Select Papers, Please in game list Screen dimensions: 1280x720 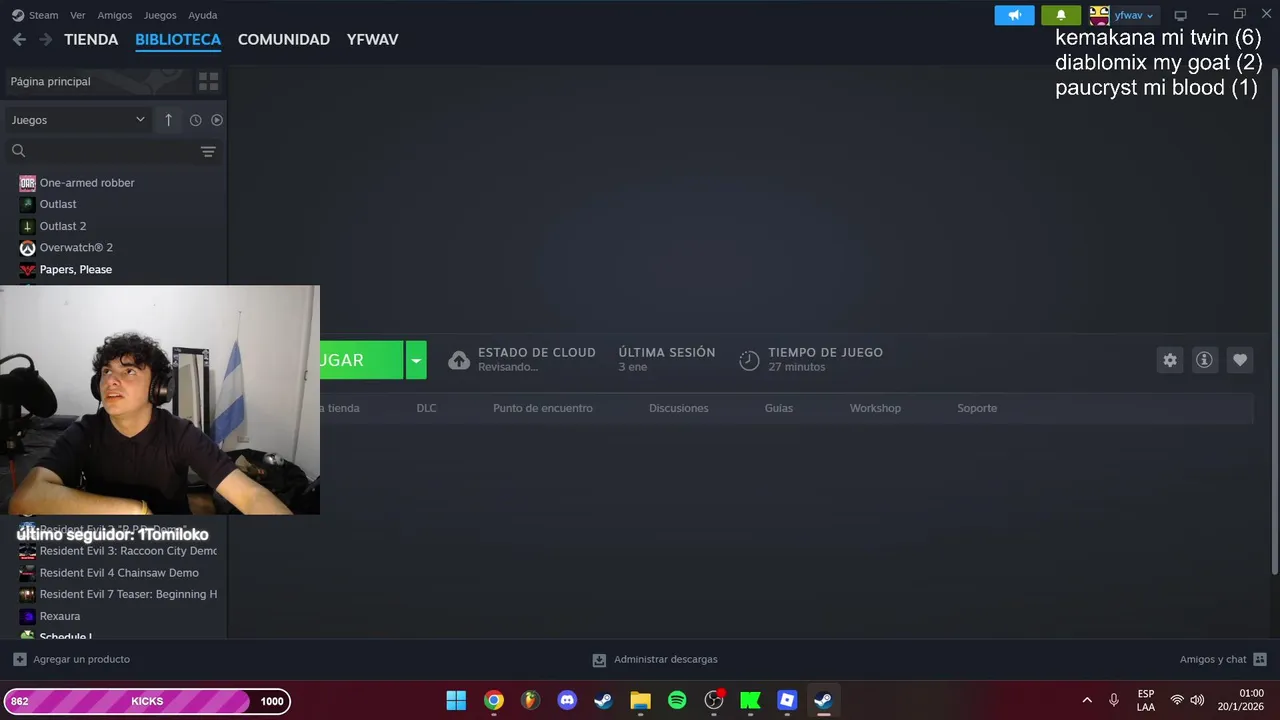coord(76,269)
